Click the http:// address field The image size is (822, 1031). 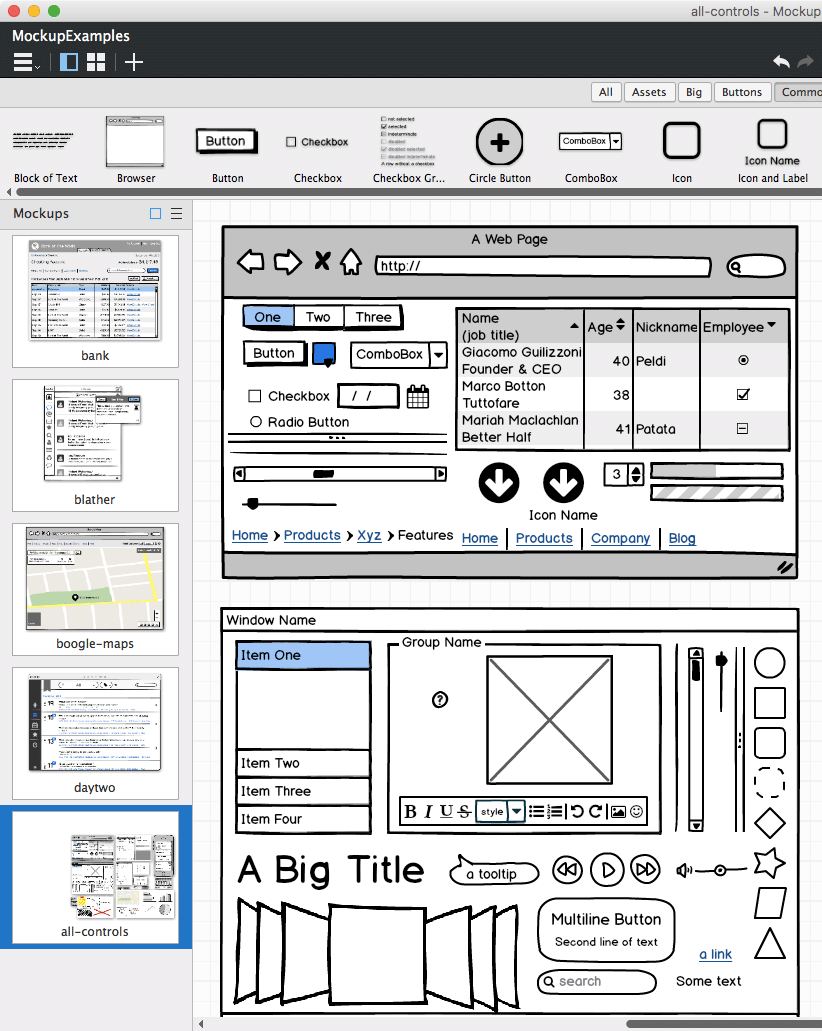pos(543,266)
